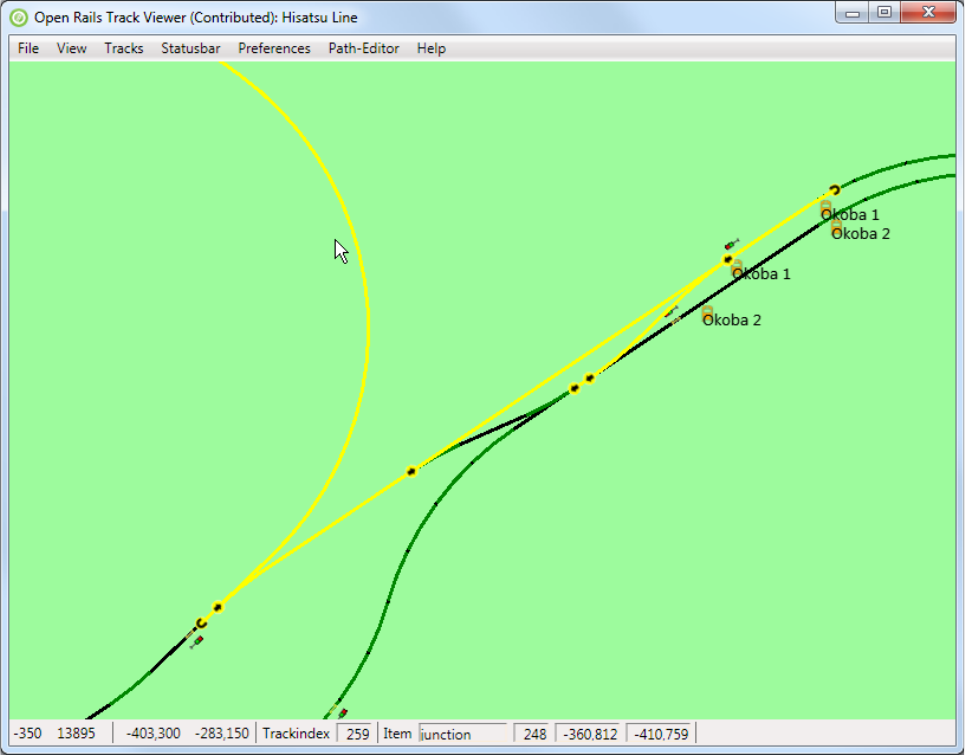Screen dimensions: 965x755
Task: Click status bar coordinate -283,150
Action: pyautogui.click(x=222, y=733)
